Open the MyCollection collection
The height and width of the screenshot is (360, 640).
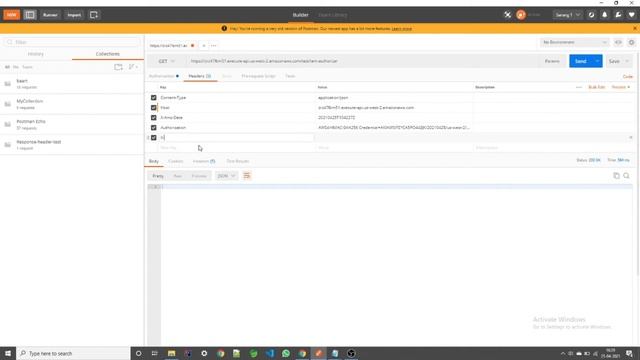(x=72, y=104)
